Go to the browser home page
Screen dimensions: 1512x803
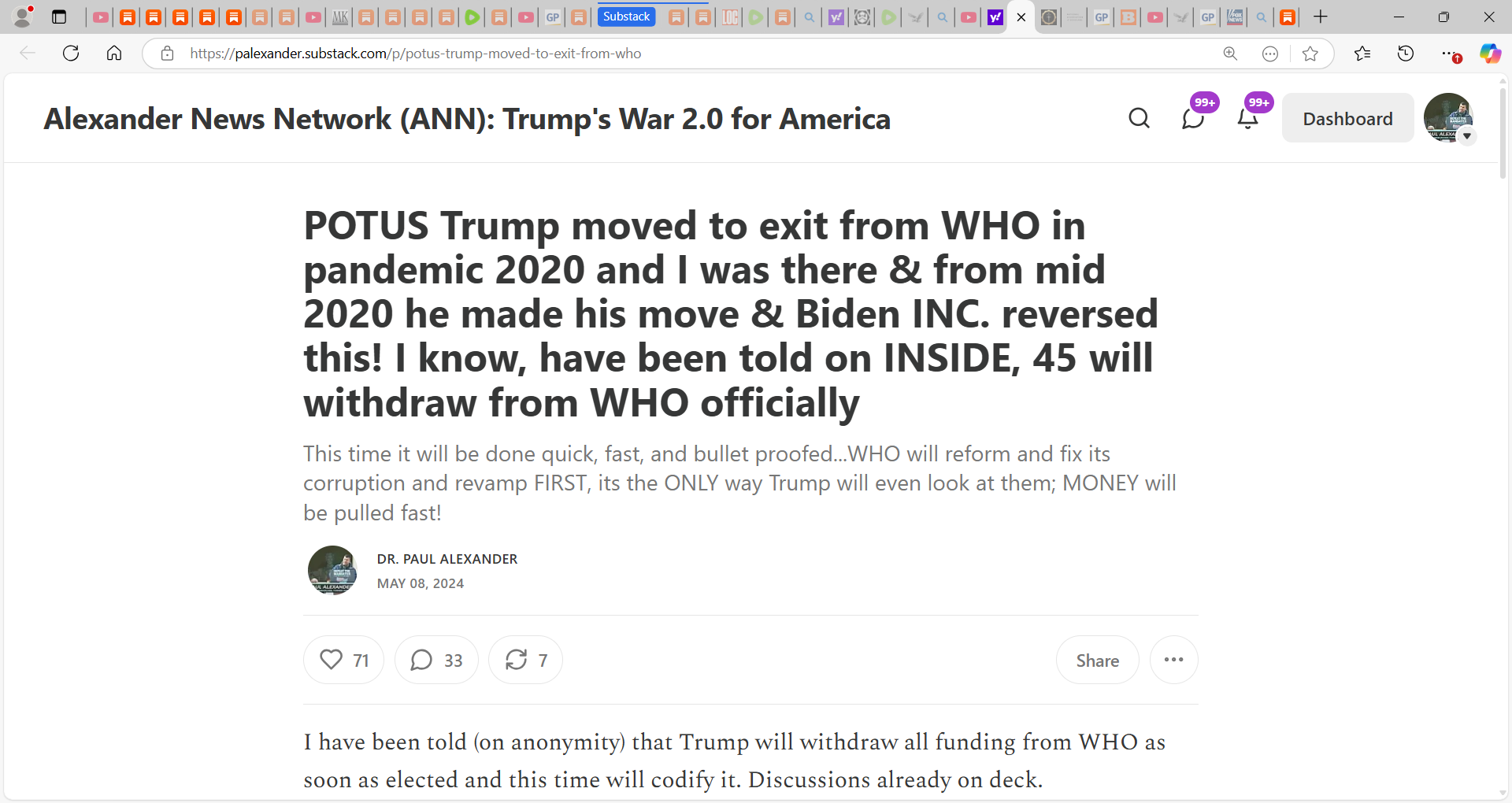pyautogui.click(x=114, y=54)
